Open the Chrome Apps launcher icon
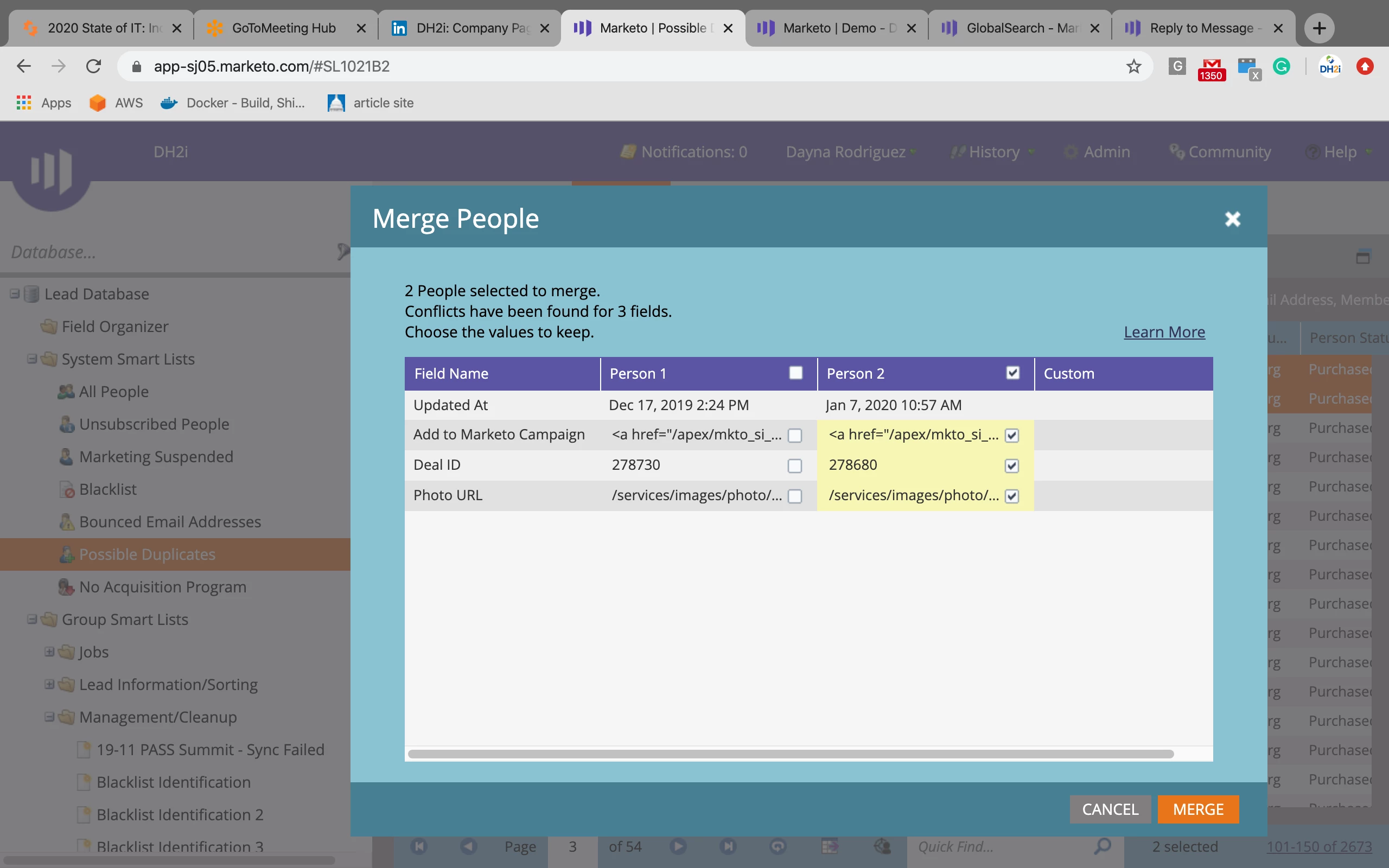Image resolution: width=1389 pixels, height=868 pixels. [x=23, y=103]
